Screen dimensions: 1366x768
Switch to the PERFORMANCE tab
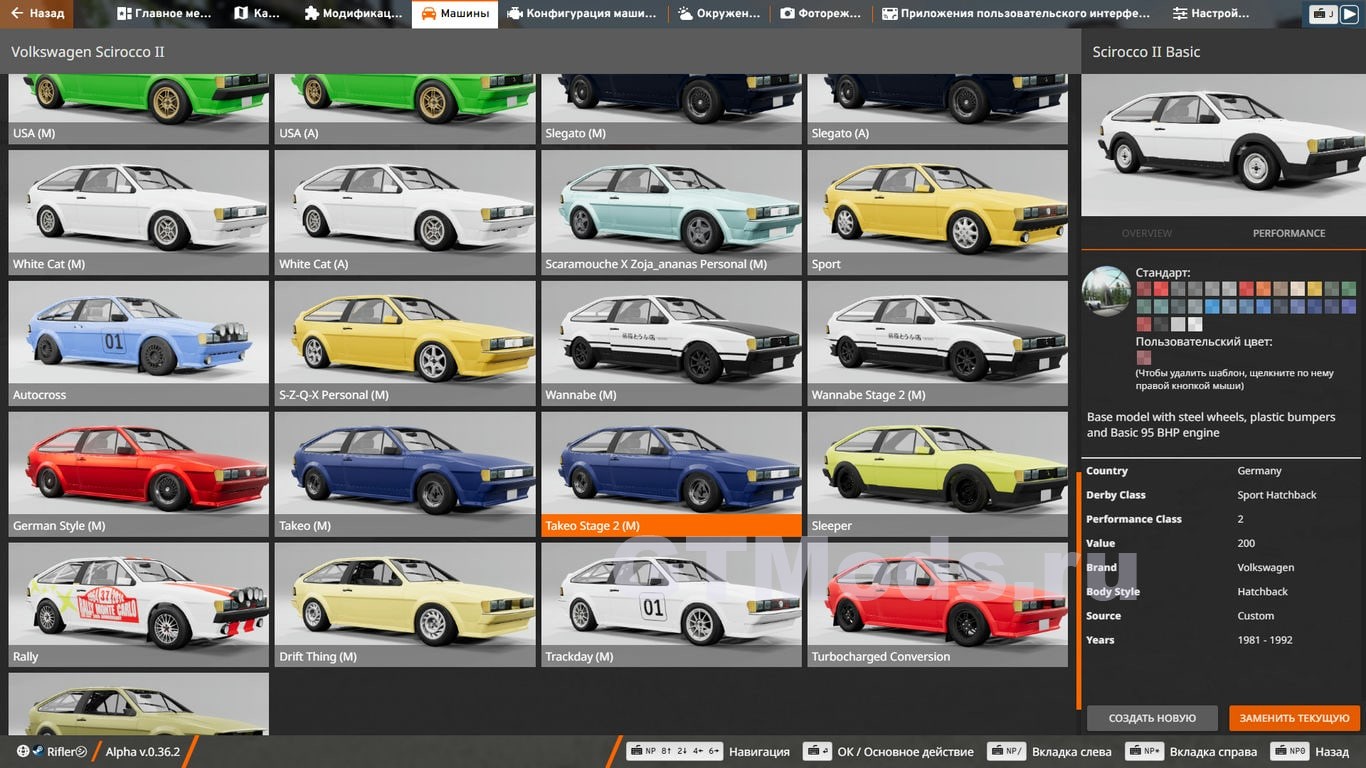(1289, 233)
